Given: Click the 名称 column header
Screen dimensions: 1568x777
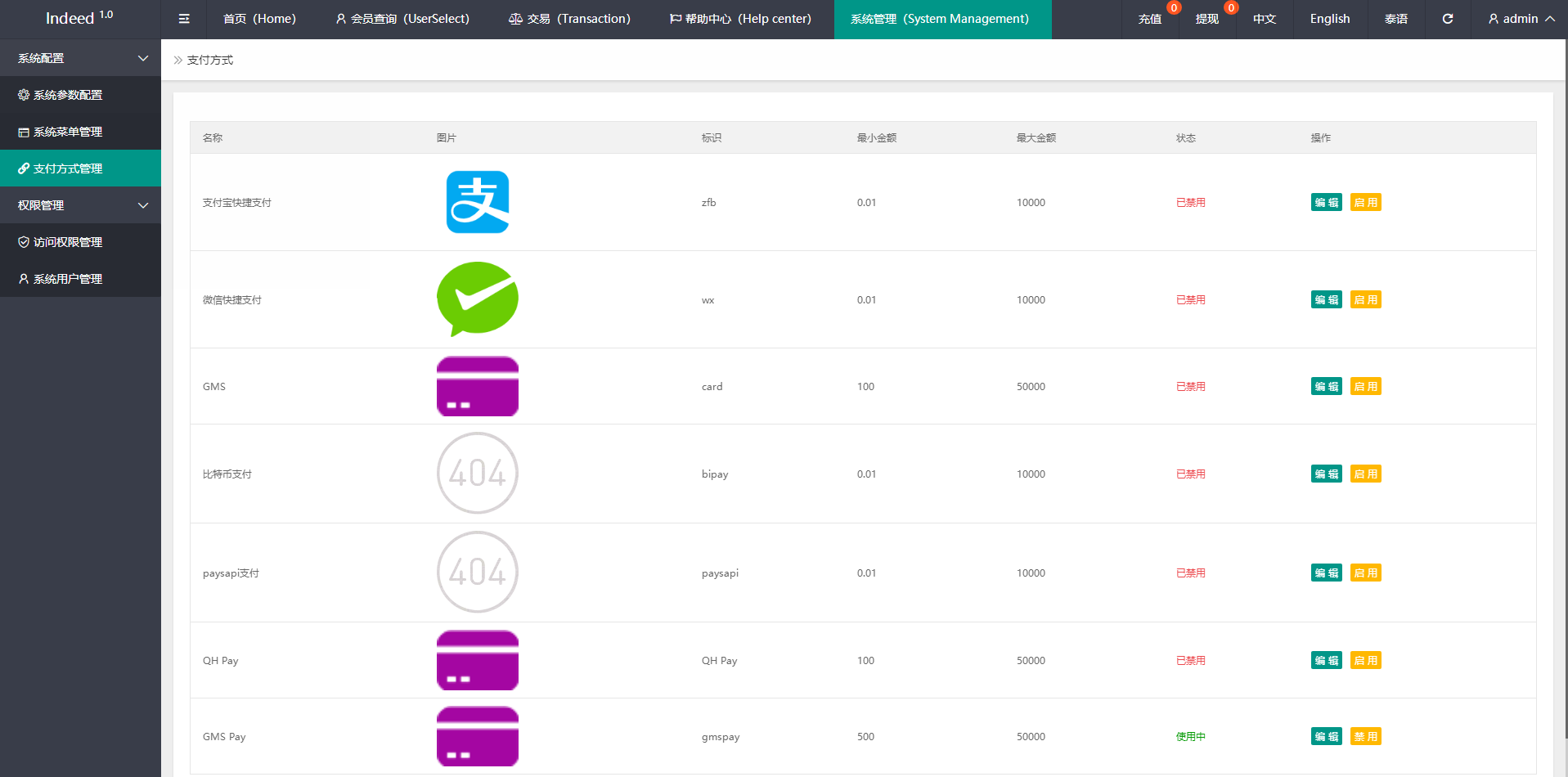Looking at the screenshot, I should 213,137.
